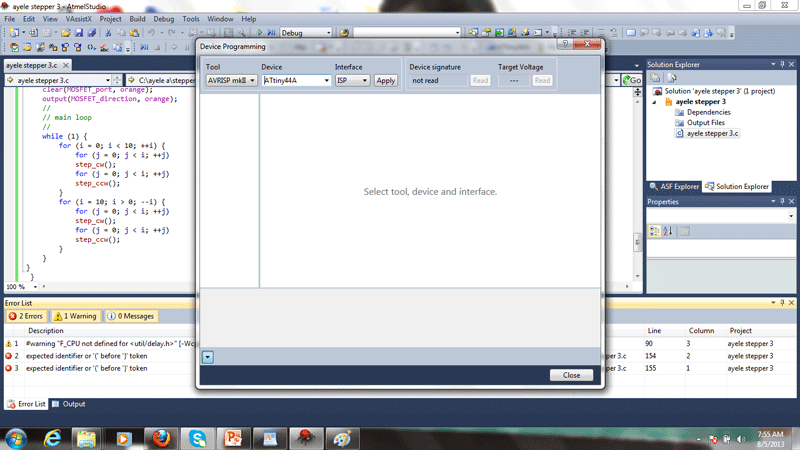The height and width of the screenshot is (450, 800).
Task: Click the Increase Indent icon
Action: pyautogui.click(x=585, y=33)
